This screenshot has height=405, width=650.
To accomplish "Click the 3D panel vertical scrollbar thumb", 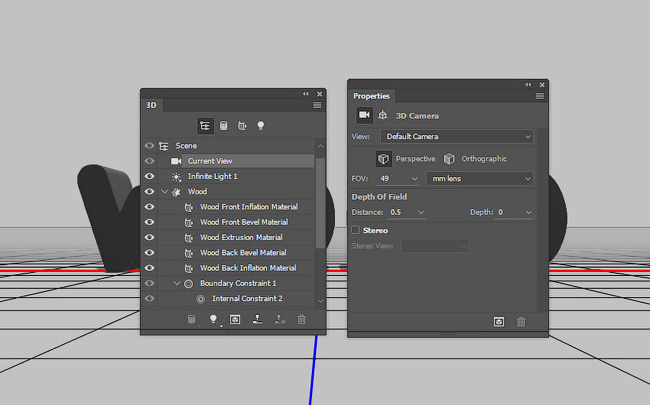I will tap(320, 202).
